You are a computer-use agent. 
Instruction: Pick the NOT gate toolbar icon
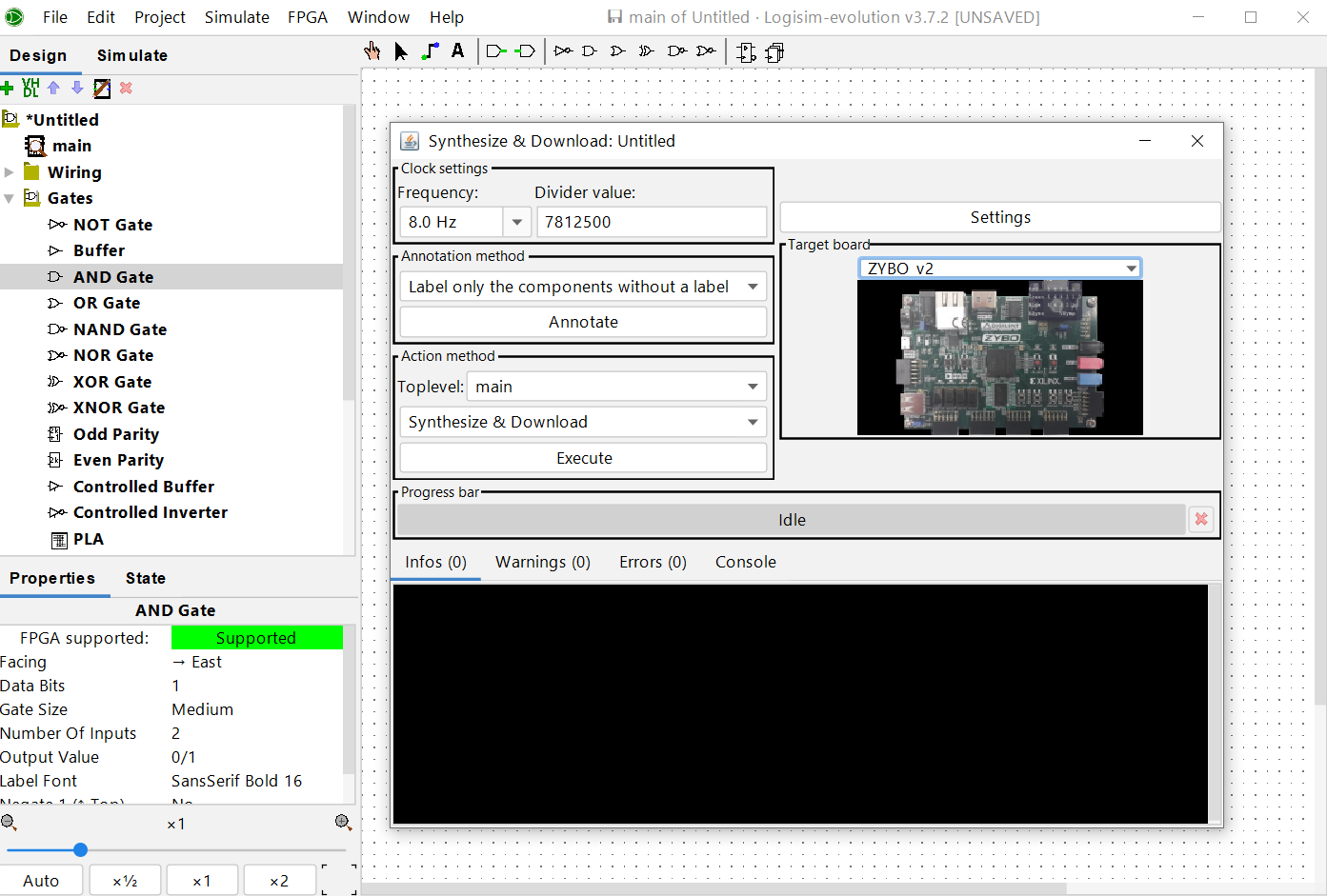point(563,51)
